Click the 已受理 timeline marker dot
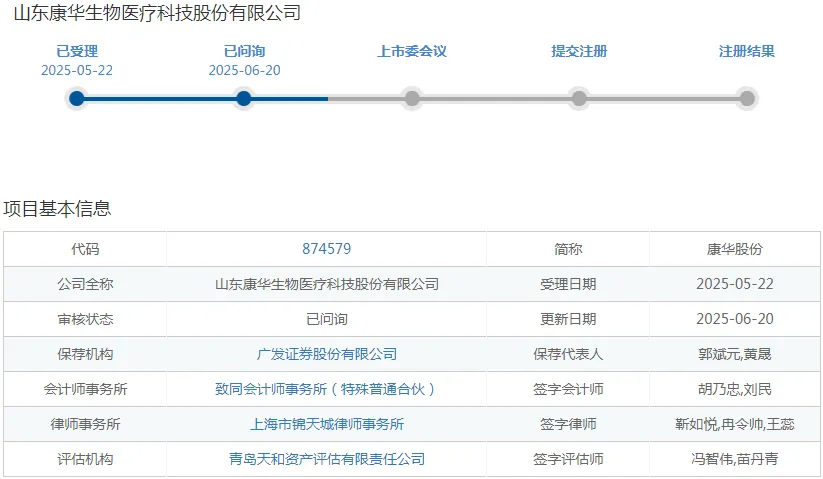 (x=77, y=98)
